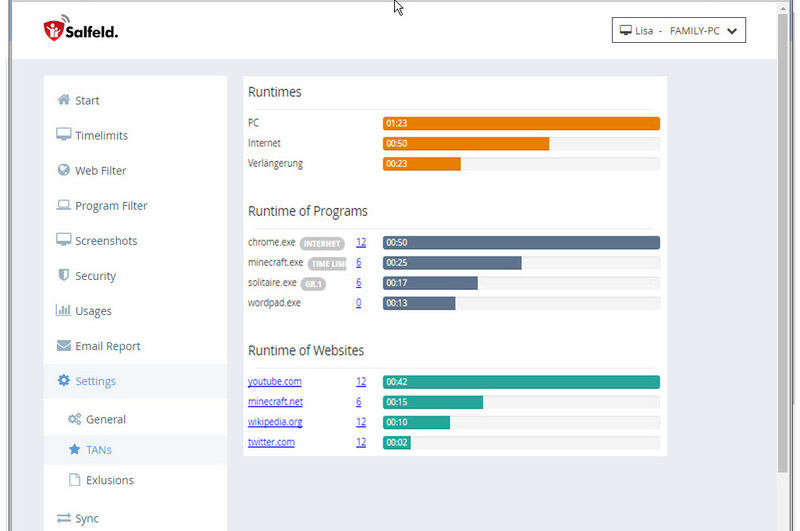Click the Web Filter globe icon
Screen dimensions: 800x531
[x=64, y=170]
